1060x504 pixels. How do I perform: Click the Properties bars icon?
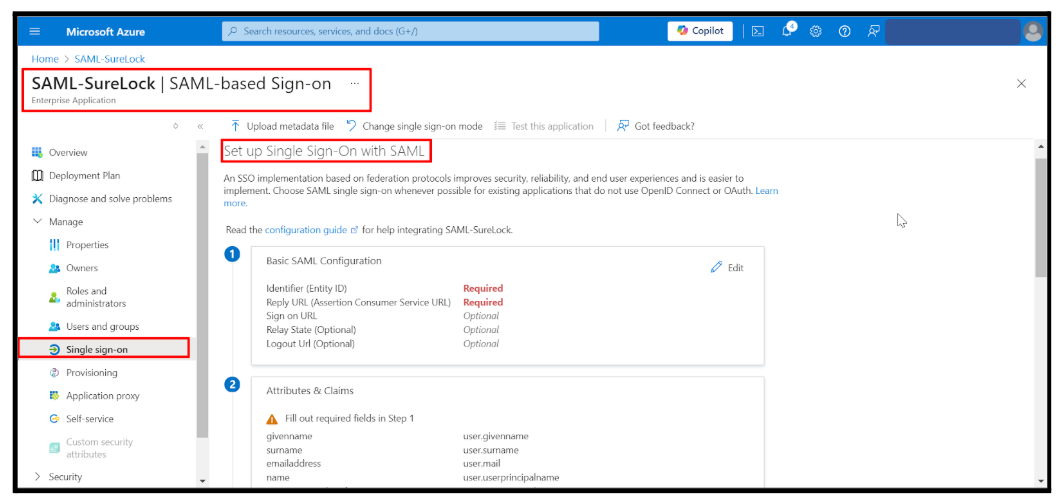55,245
